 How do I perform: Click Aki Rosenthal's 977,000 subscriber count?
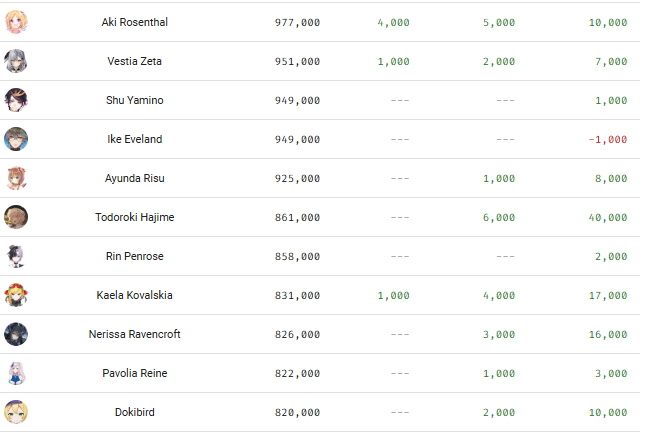coord(297,22)
